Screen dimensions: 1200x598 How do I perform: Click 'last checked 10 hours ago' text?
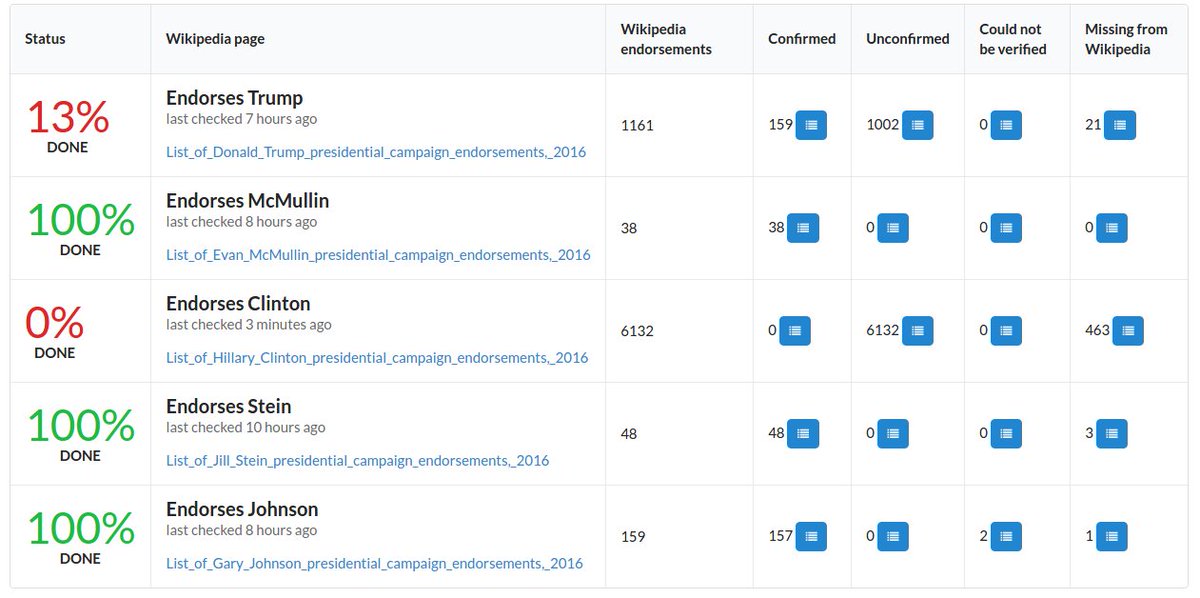point(245,428)
